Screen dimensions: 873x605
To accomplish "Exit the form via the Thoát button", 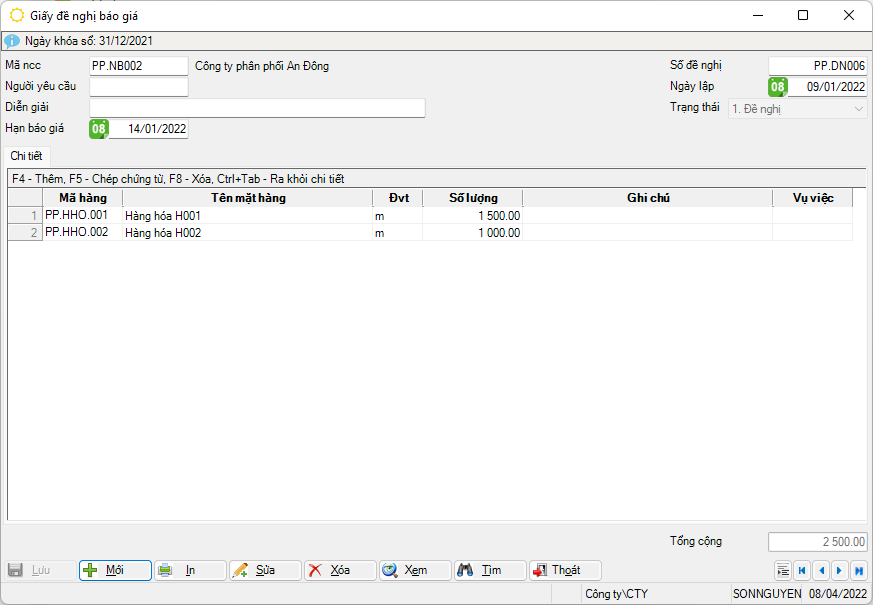I will [565, 570].
